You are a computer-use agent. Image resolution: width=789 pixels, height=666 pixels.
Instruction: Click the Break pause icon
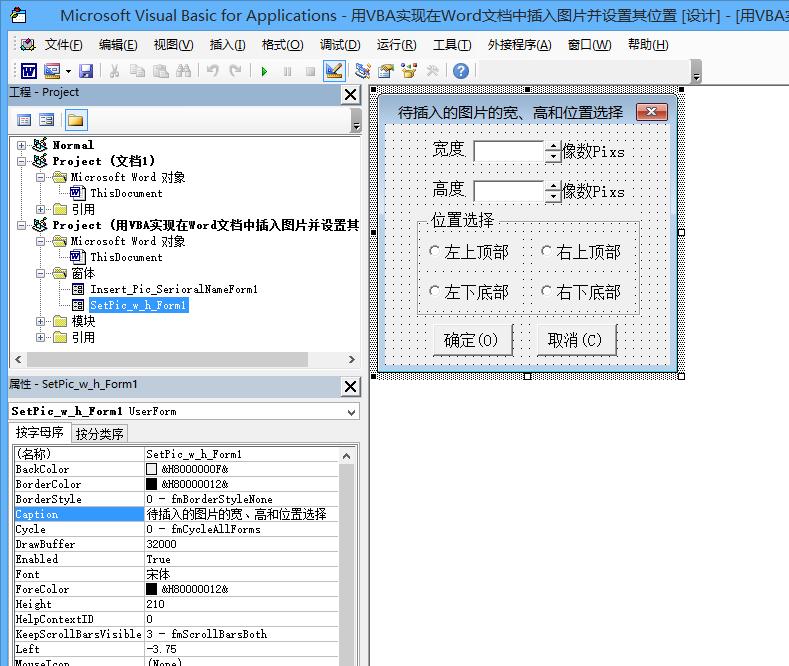[x=287, y=71]
